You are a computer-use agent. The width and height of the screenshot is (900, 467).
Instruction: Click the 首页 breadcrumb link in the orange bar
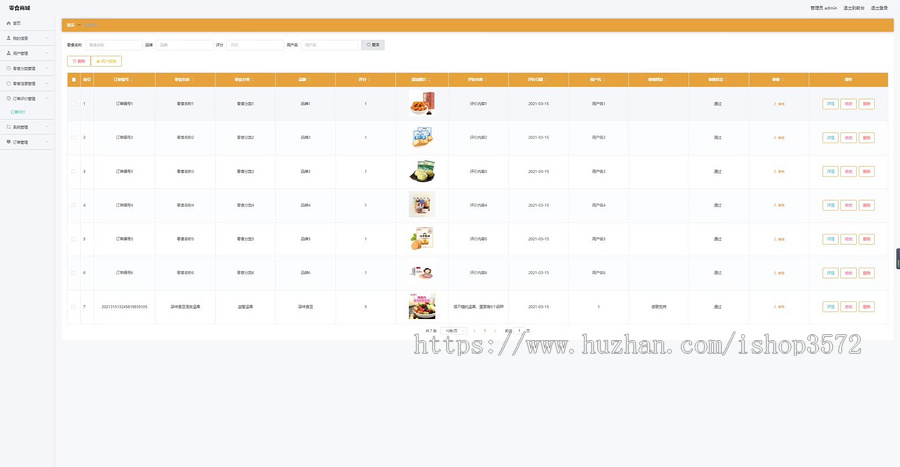pyautogui.click(x=71, y=25)
